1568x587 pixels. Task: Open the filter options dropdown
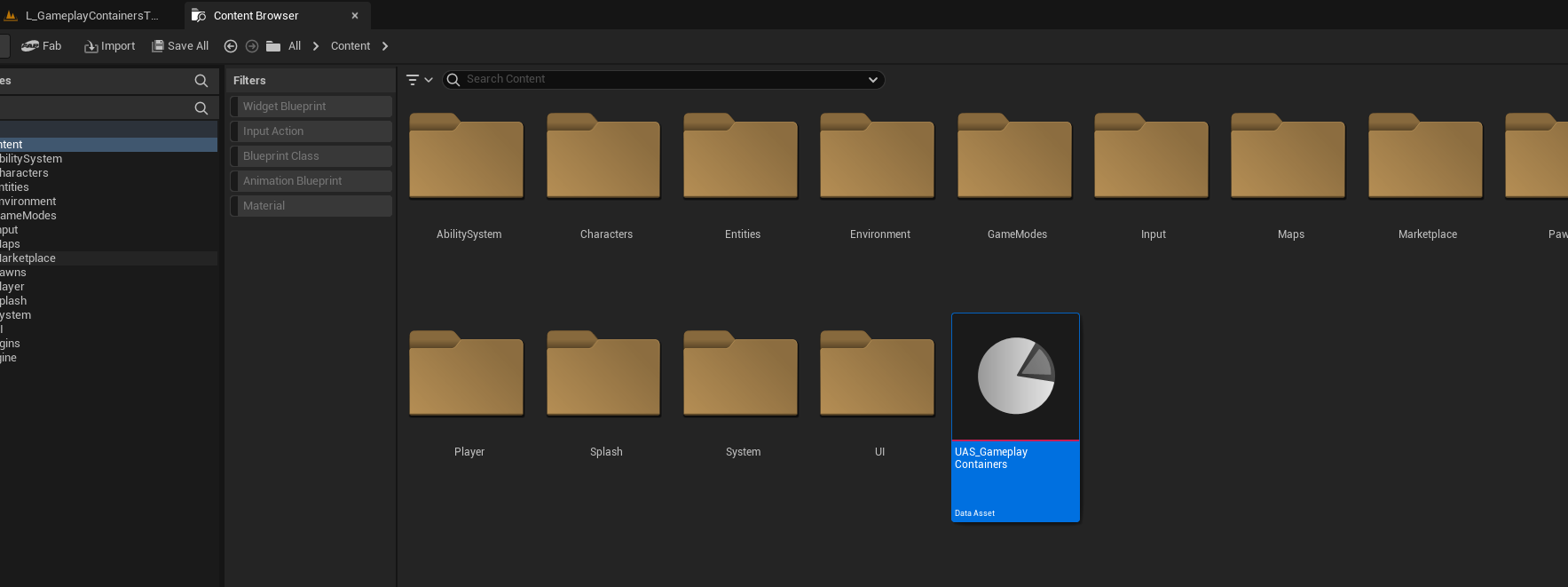419,80
